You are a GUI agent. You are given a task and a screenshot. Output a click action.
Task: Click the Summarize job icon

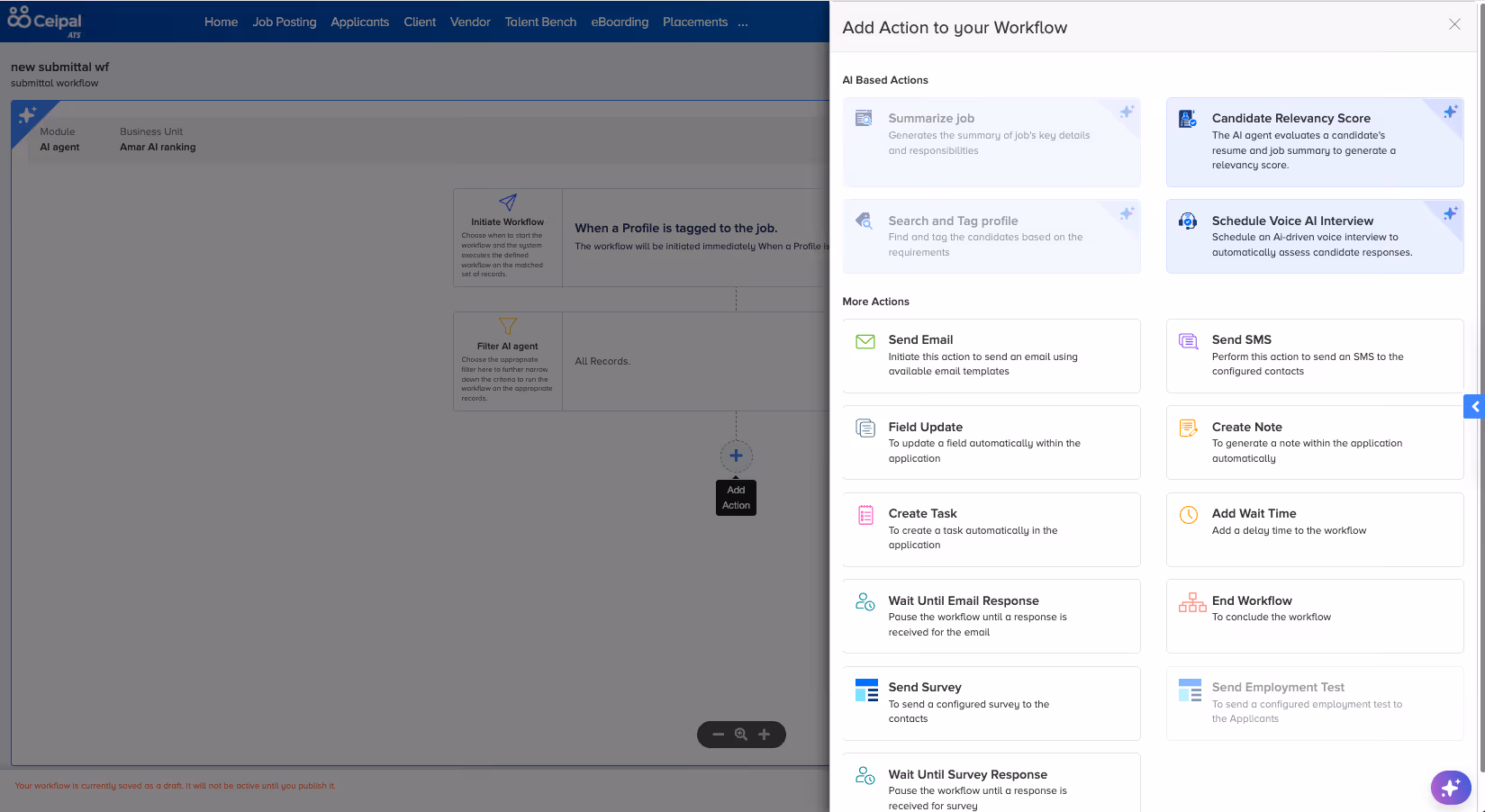coord(864,118)
